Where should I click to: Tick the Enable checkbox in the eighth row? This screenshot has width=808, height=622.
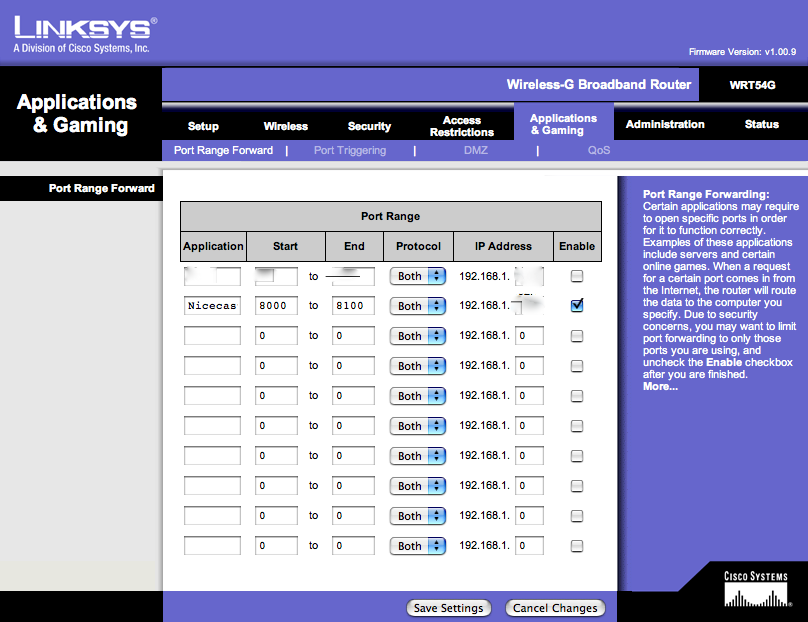(577, 485)
